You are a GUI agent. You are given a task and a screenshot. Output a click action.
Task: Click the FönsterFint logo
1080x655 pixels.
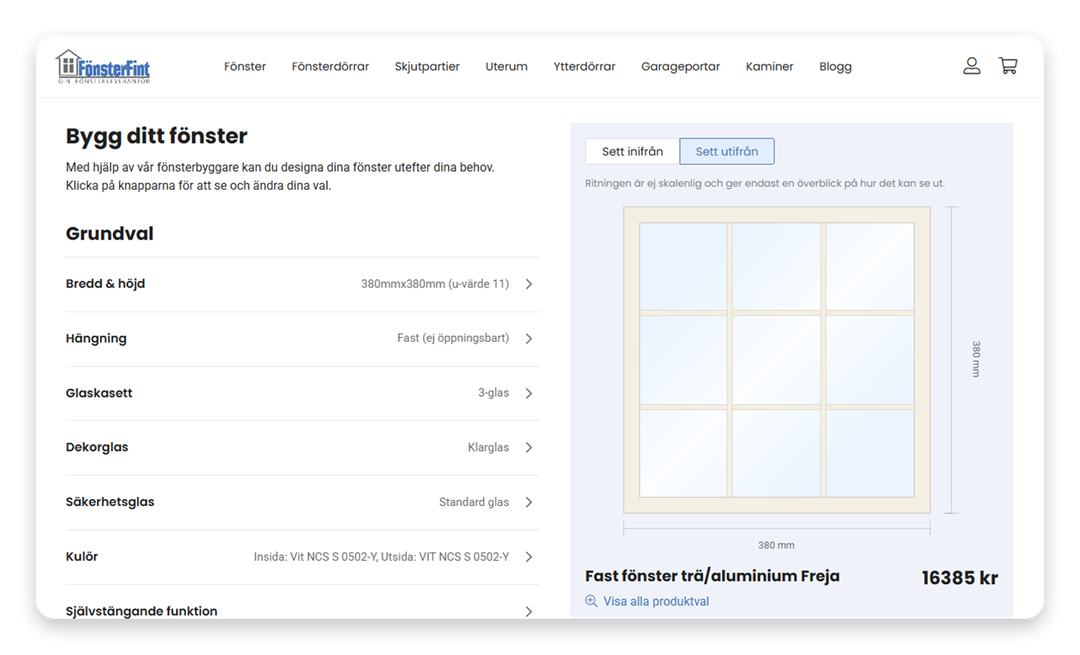click(103, 67)
